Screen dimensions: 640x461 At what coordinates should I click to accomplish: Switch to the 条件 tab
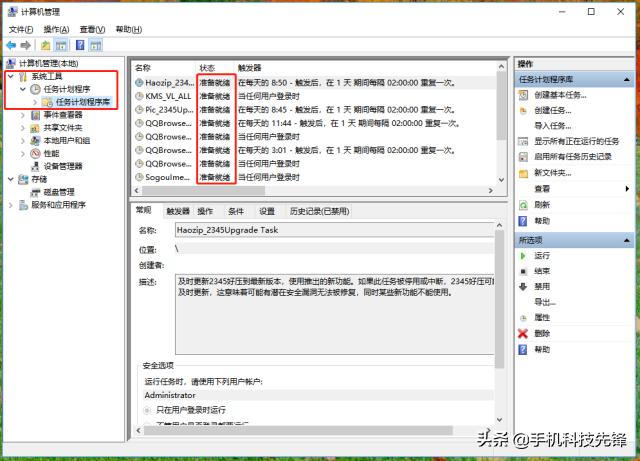click(236, 211)
